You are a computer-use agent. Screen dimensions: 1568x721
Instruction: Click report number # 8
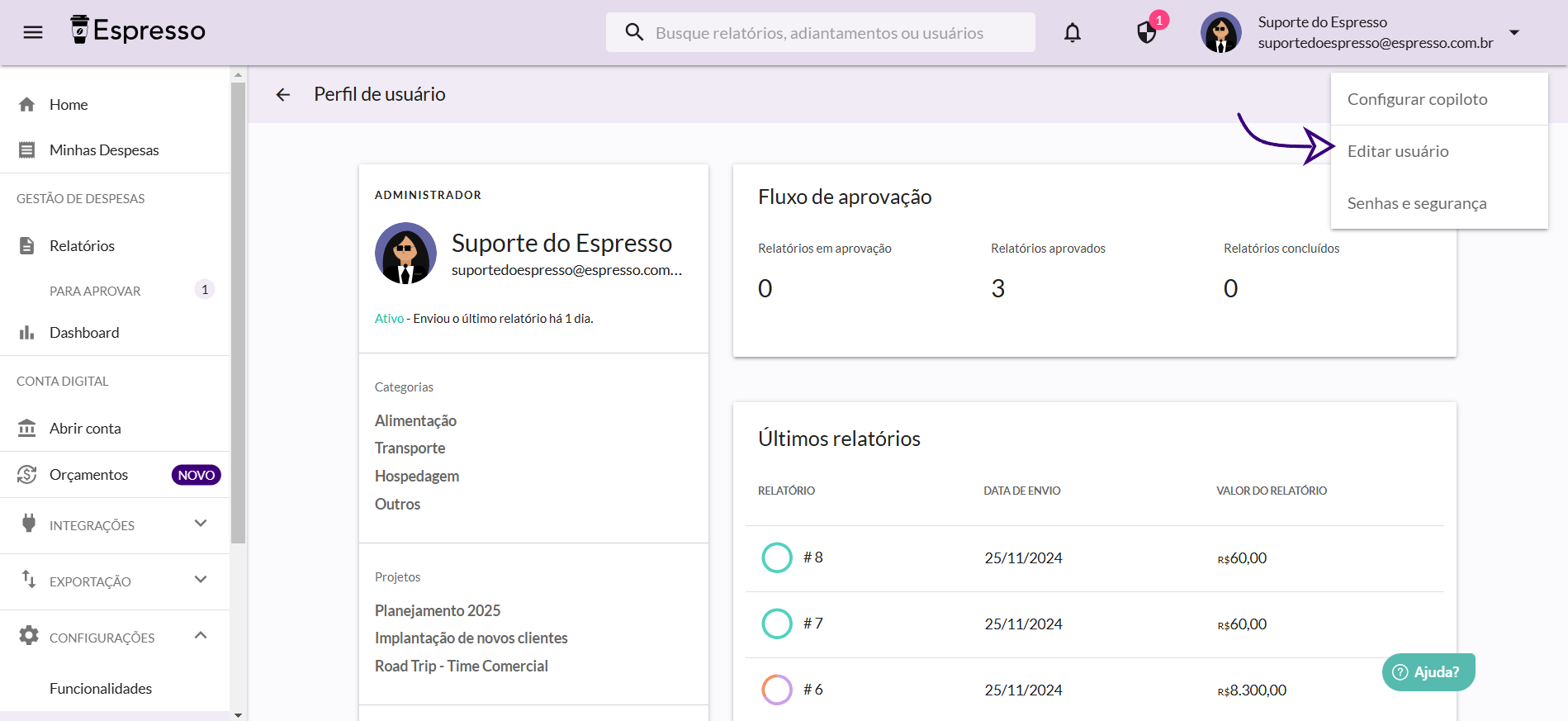coord(813,557)
